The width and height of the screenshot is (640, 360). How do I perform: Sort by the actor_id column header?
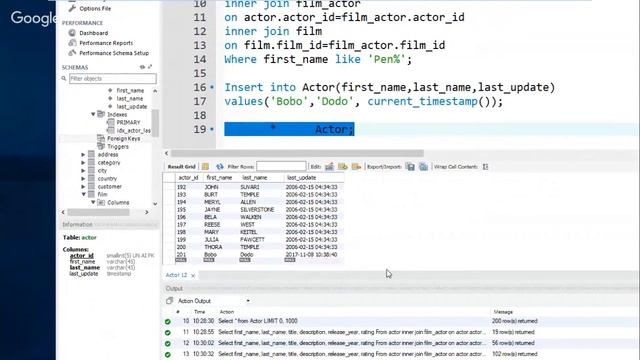click(189, 178)
